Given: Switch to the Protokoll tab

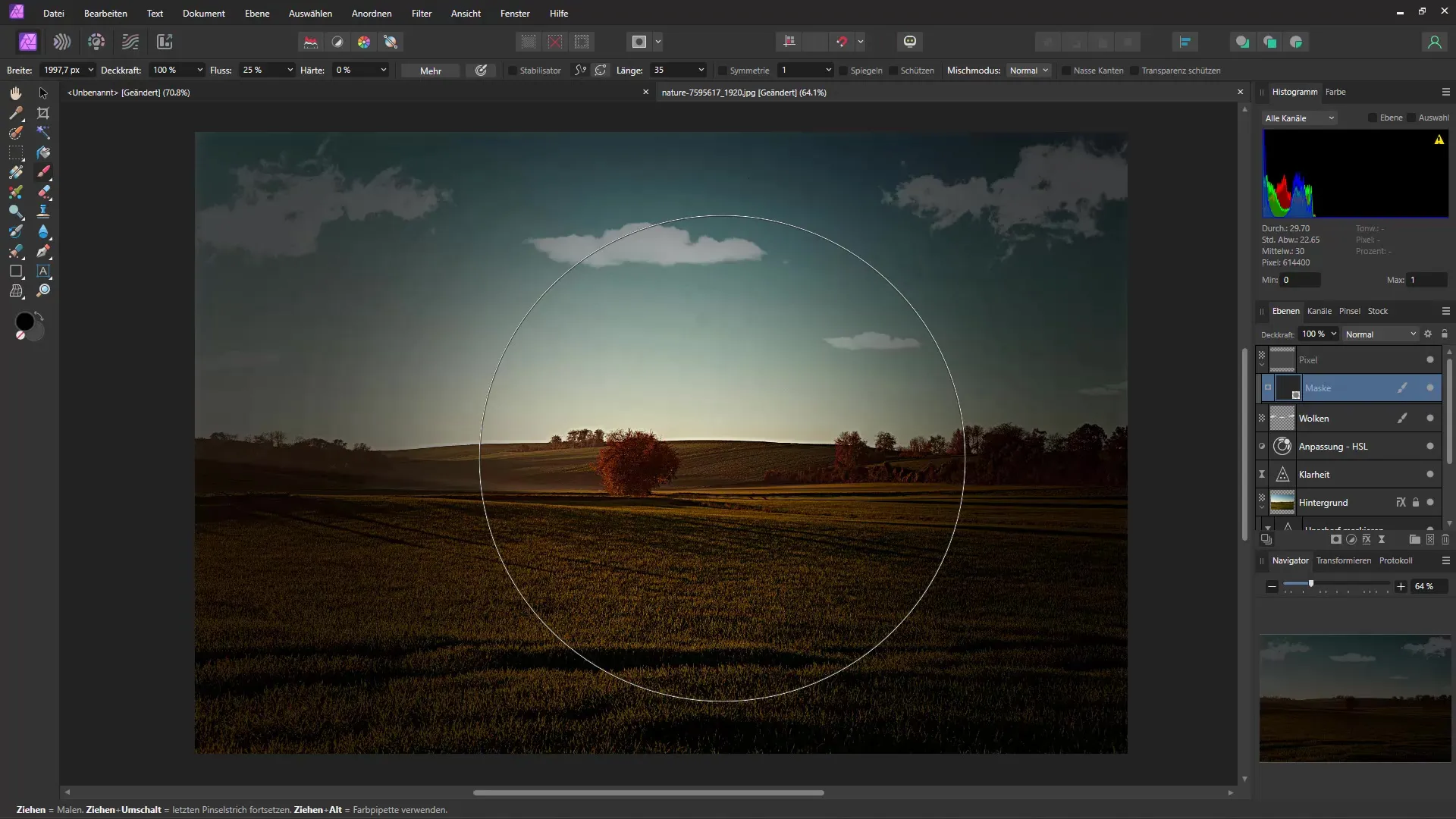Looking at the screenshot, I should 1395,560.
